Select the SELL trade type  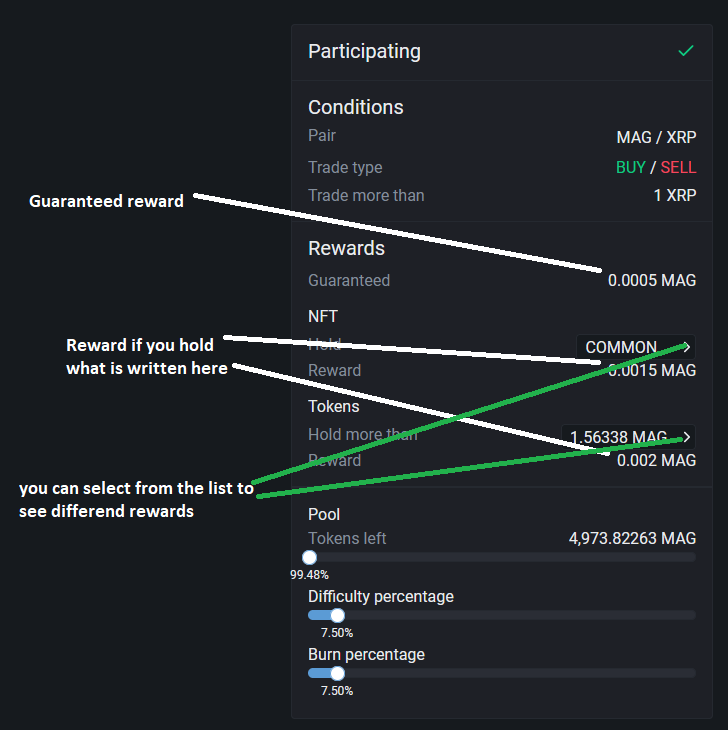pos(678,167)
